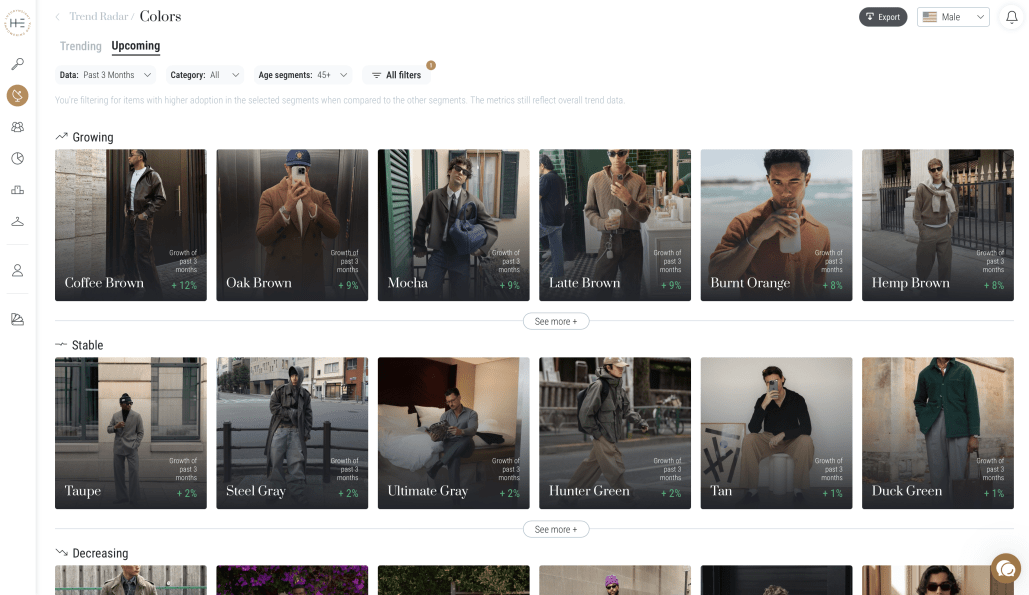Open the Taupe color card
This screenshot has width=1029, height=595.
tap(131, 433)
